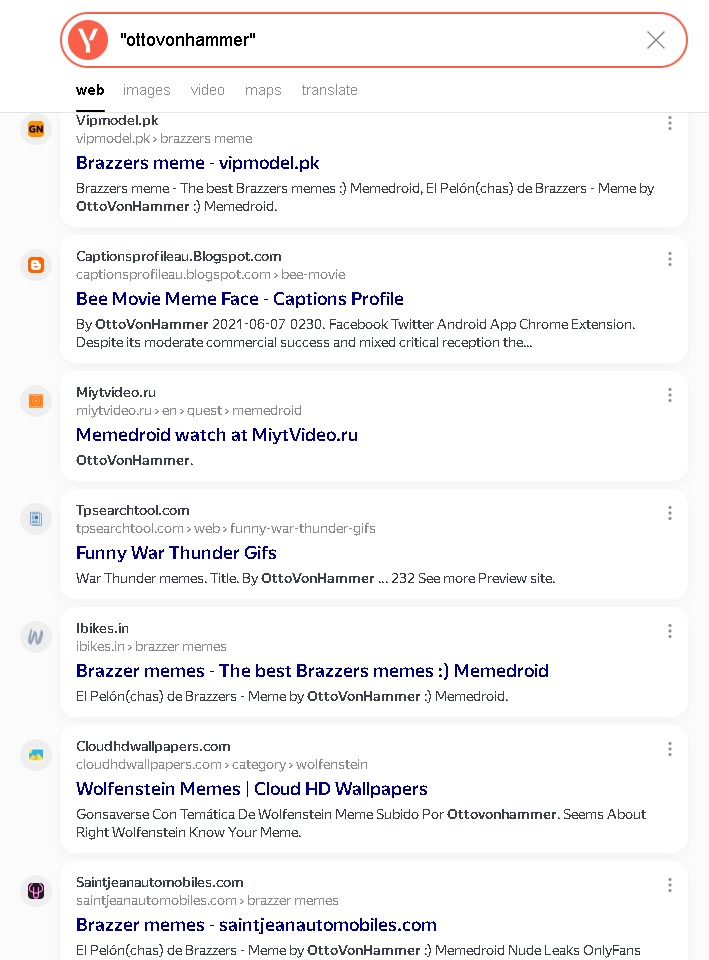This screenshot has height=960, width=709.
Task: Click the search field containing "ottovonhammer"
Action: coord(374,40)
